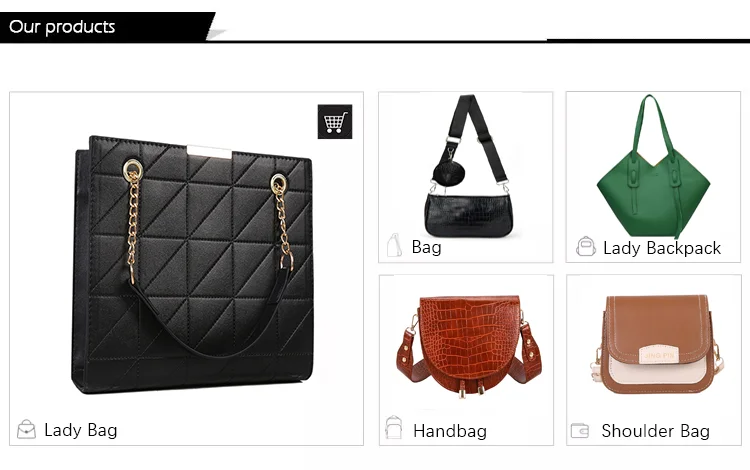Select the Lady Backpack label
Screen dimensions: 750x470
pos(662,248)
